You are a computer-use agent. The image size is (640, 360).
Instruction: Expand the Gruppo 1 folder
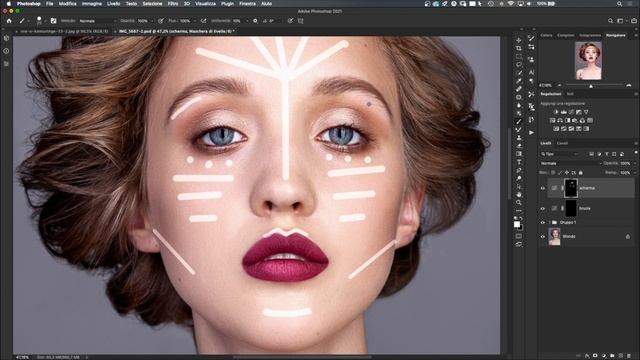point(549,222)
